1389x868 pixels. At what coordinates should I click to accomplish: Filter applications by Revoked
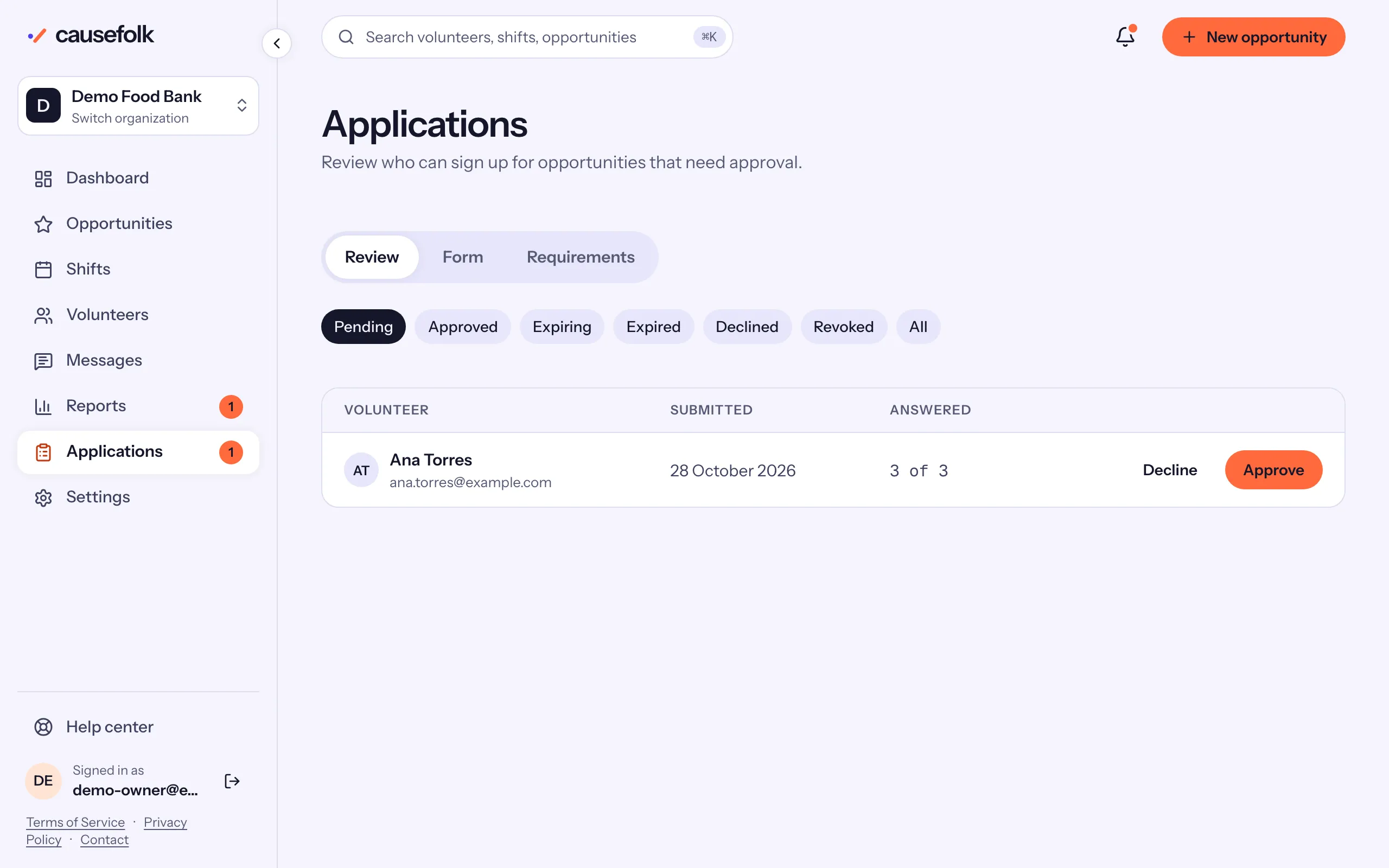click(843, 327)
